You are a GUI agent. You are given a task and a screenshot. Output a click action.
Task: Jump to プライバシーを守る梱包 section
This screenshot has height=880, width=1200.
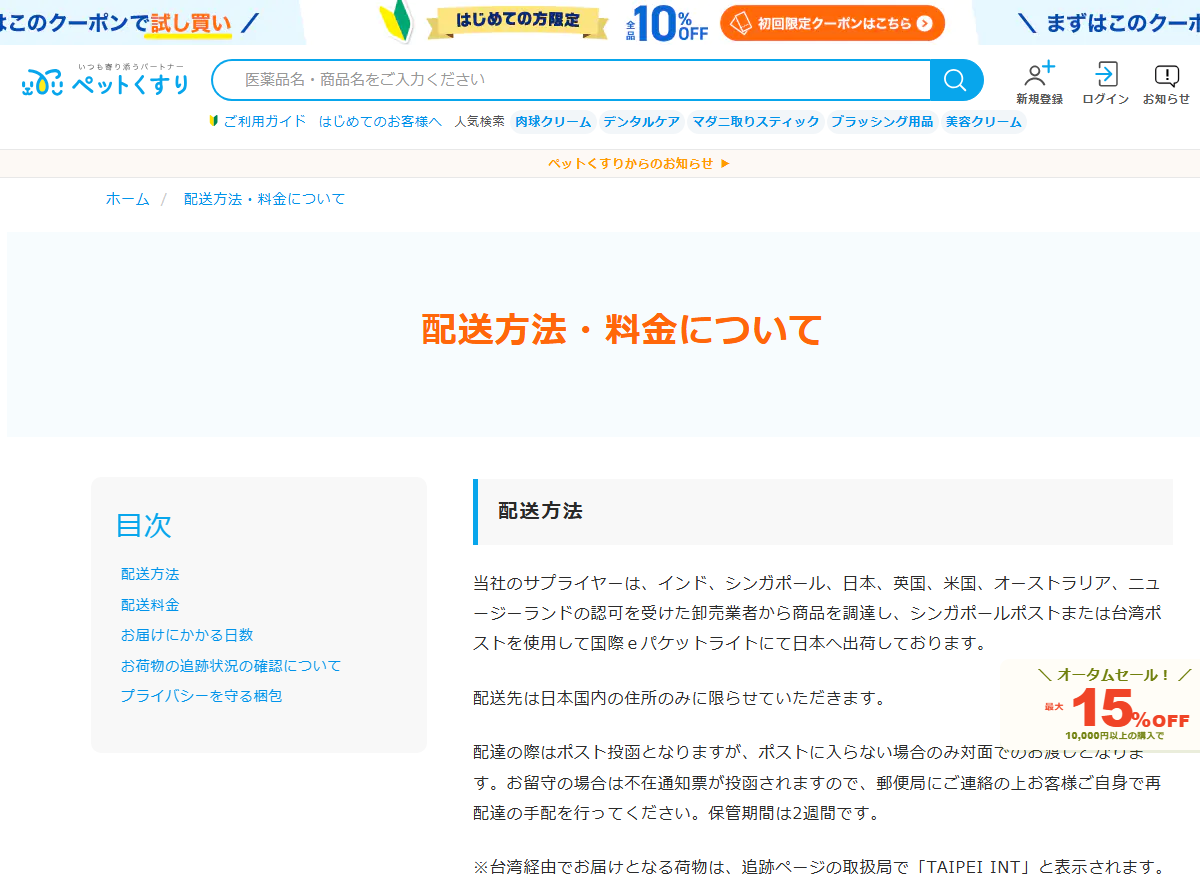[x=201, y=695]
